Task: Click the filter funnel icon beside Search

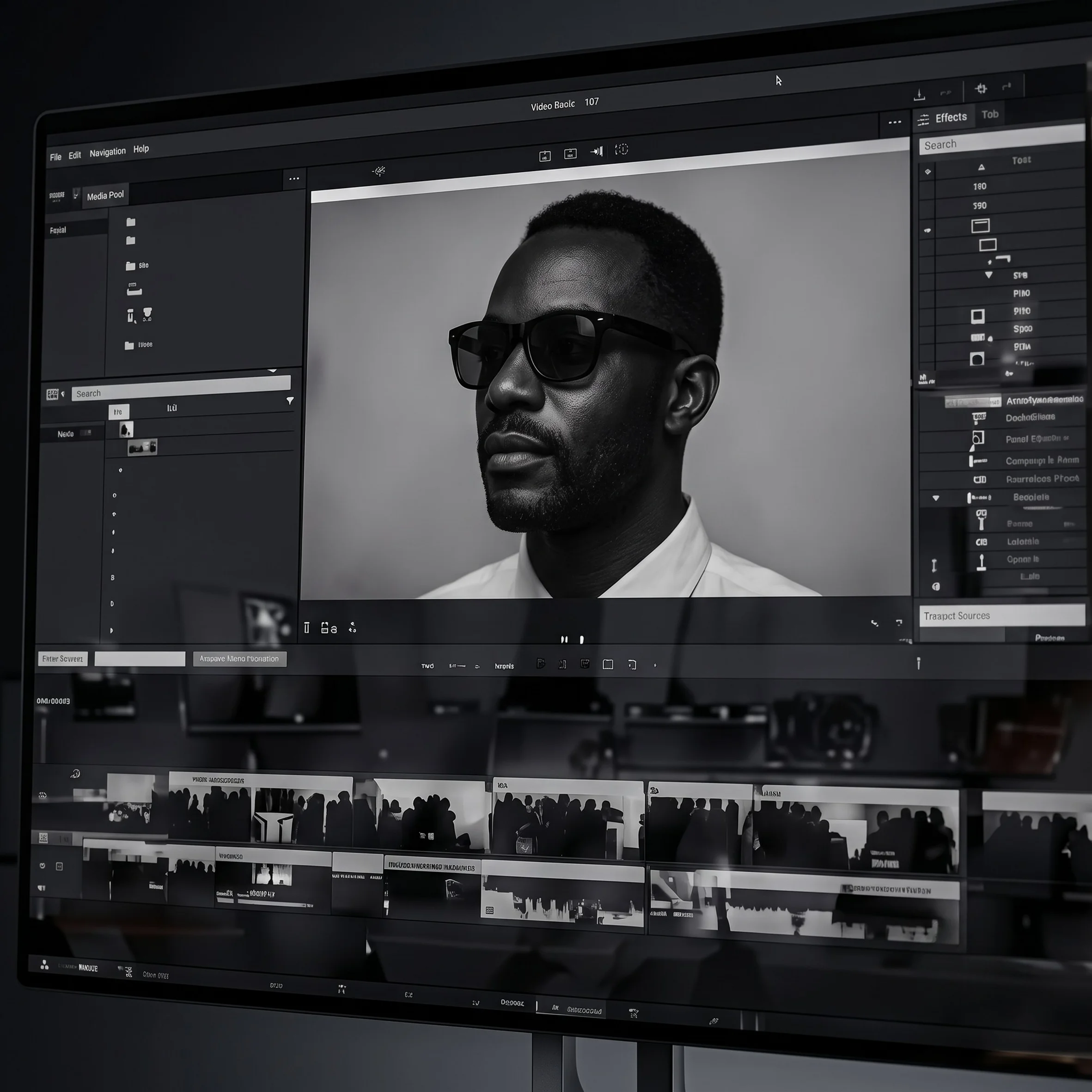Action: 290,401
